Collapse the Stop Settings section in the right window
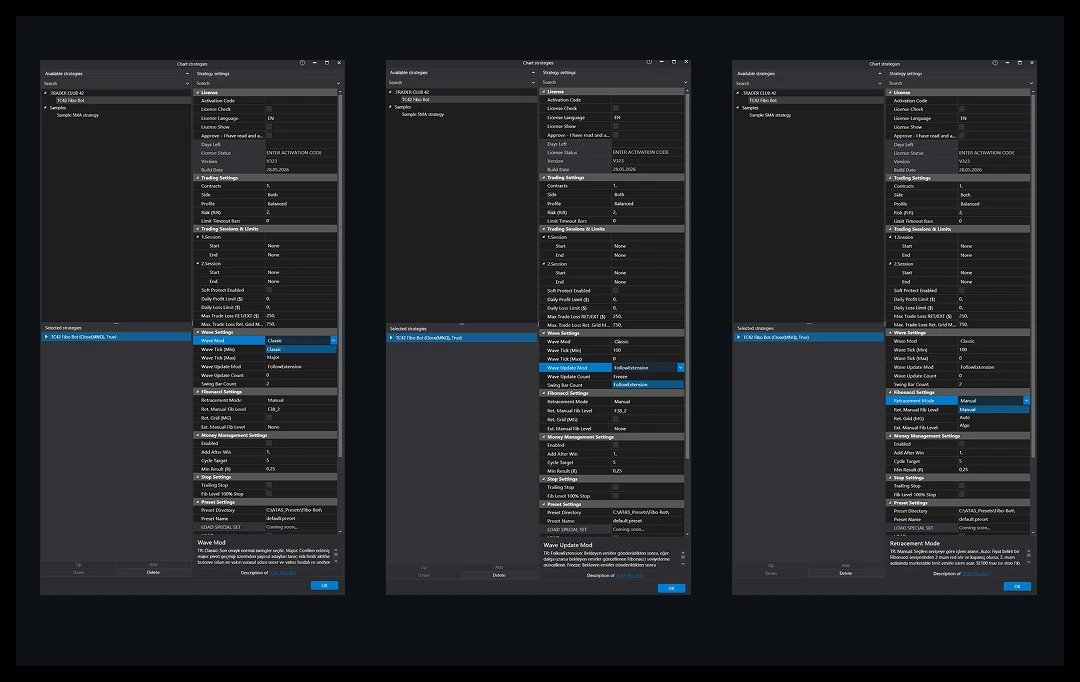This screenshot has height=682, width=1080. tap(891, 477)
